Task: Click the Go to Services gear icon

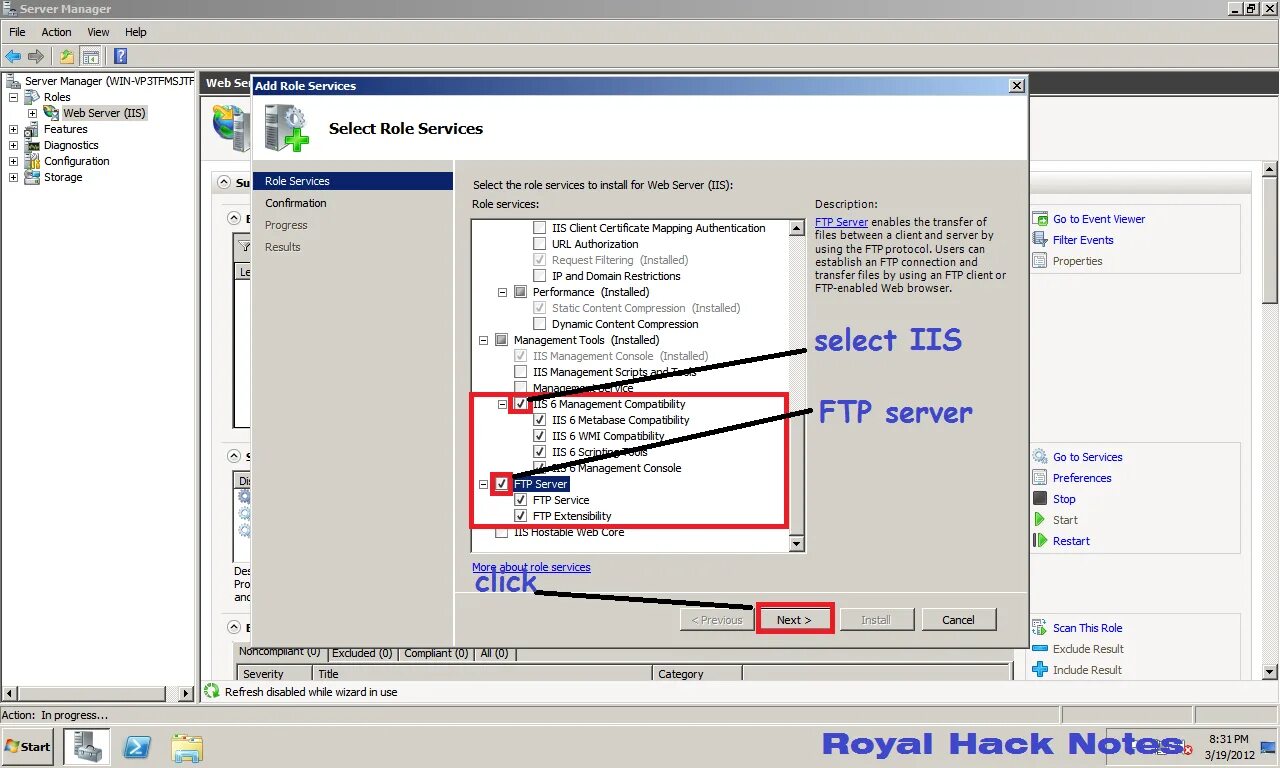Action: click(x=1040, y=457)
